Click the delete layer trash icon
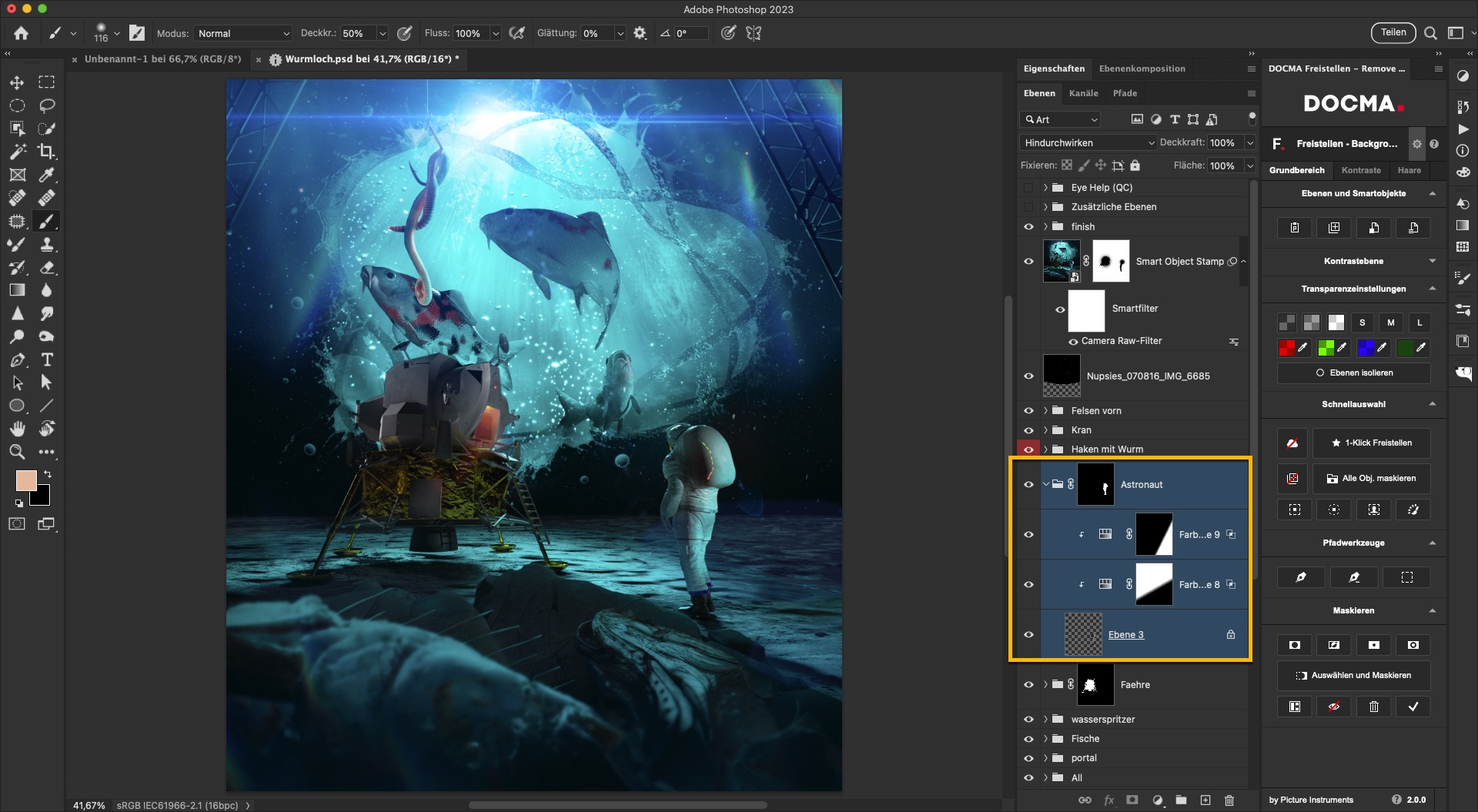1478x812 pixels. (1229, 800)
